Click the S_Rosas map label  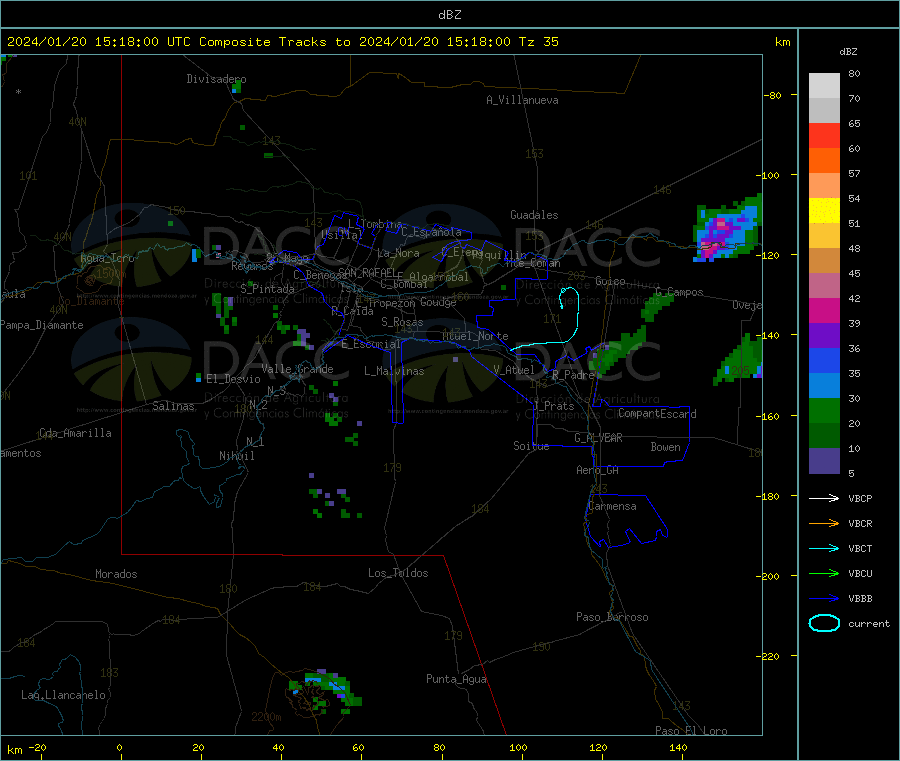tap(402, 322)
